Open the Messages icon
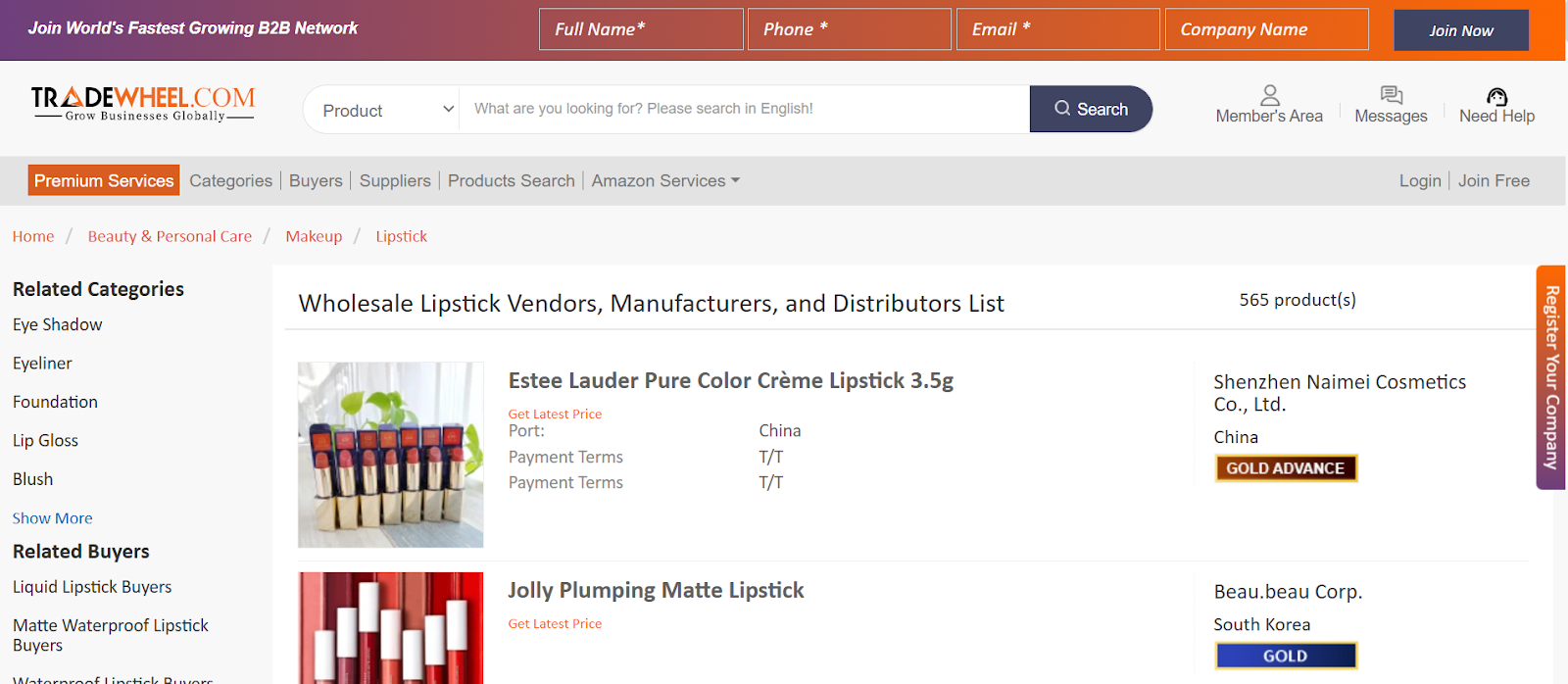Viewport: 1568px width, 684px height. (1391, 95)
